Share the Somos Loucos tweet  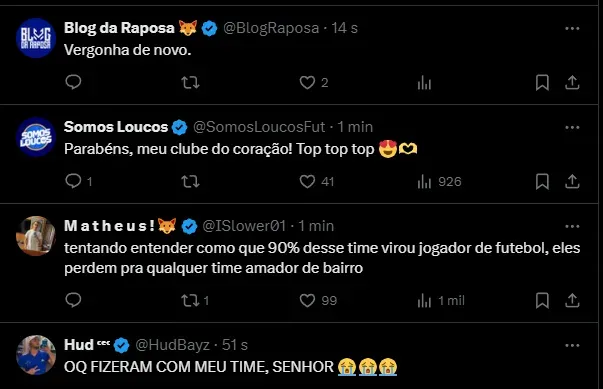click(x=572, y=181)
